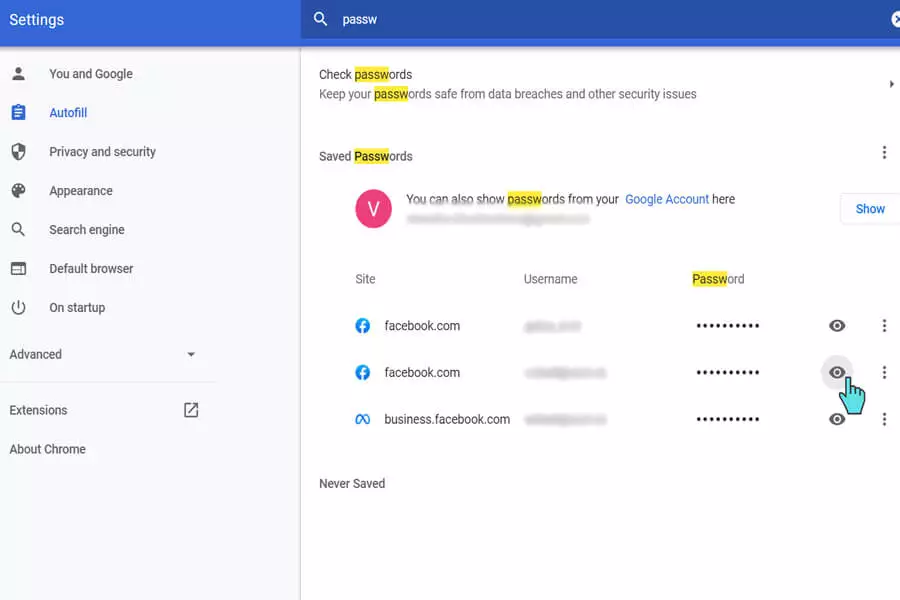Click the magnifier icon beside Search engine

[x=18, y=230]
